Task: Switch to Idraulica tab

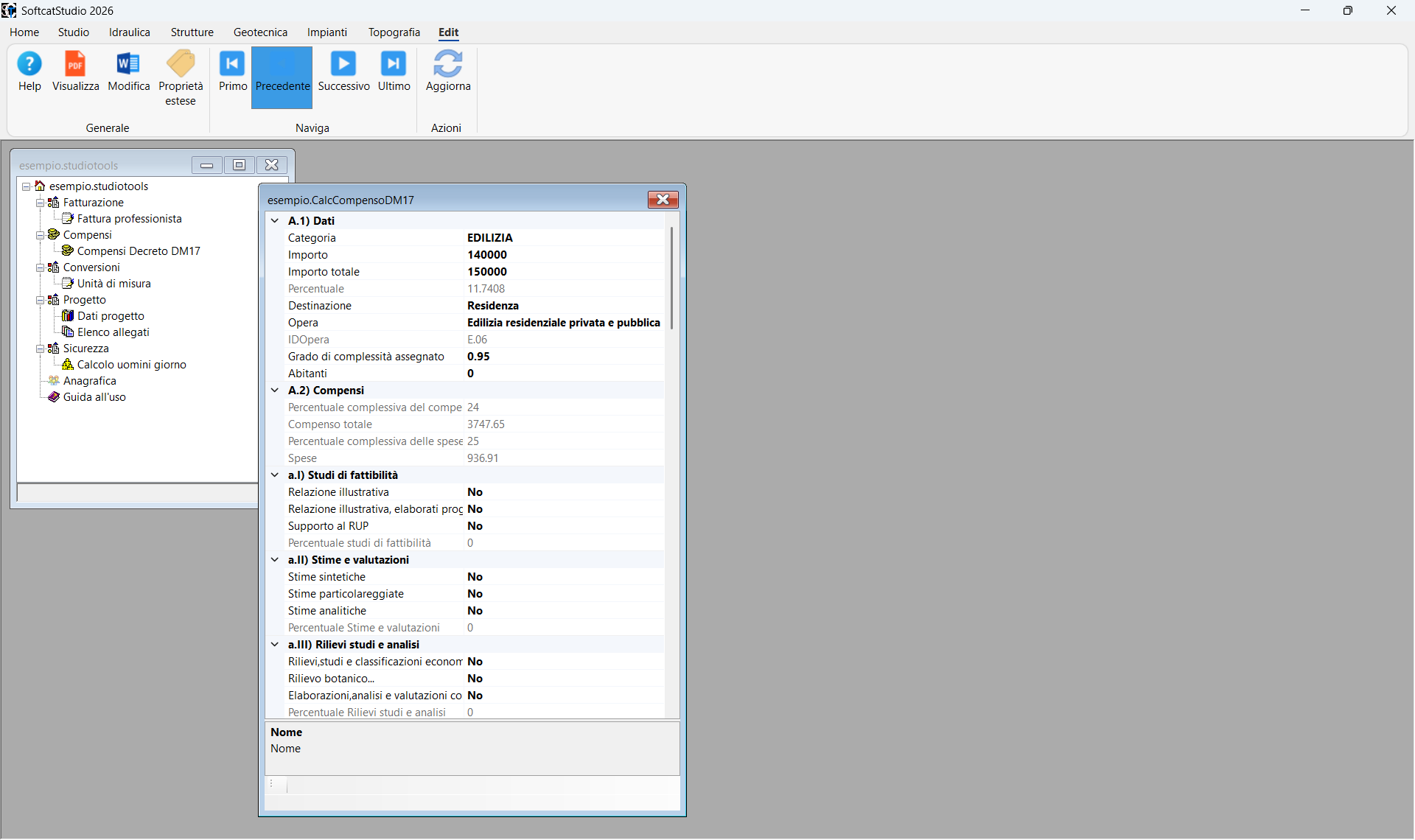Action: coord(130,32)
